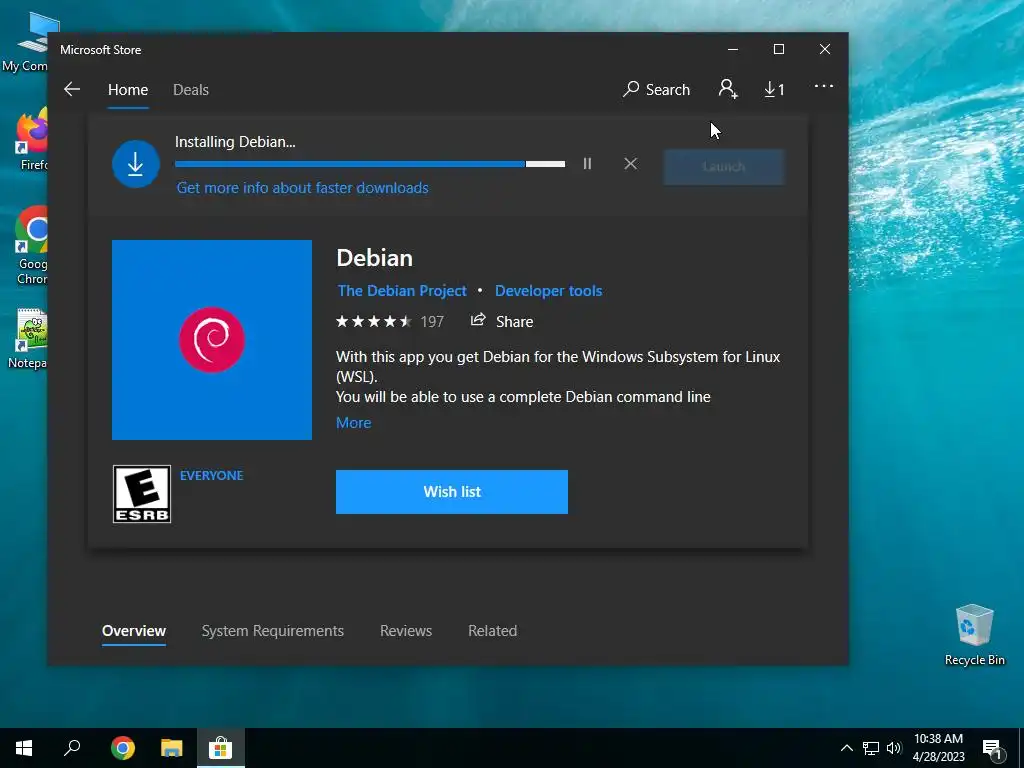Go back with the Store back arrow
The height and width of the screenshot is (768, 1024).
[x=72, y=89]
